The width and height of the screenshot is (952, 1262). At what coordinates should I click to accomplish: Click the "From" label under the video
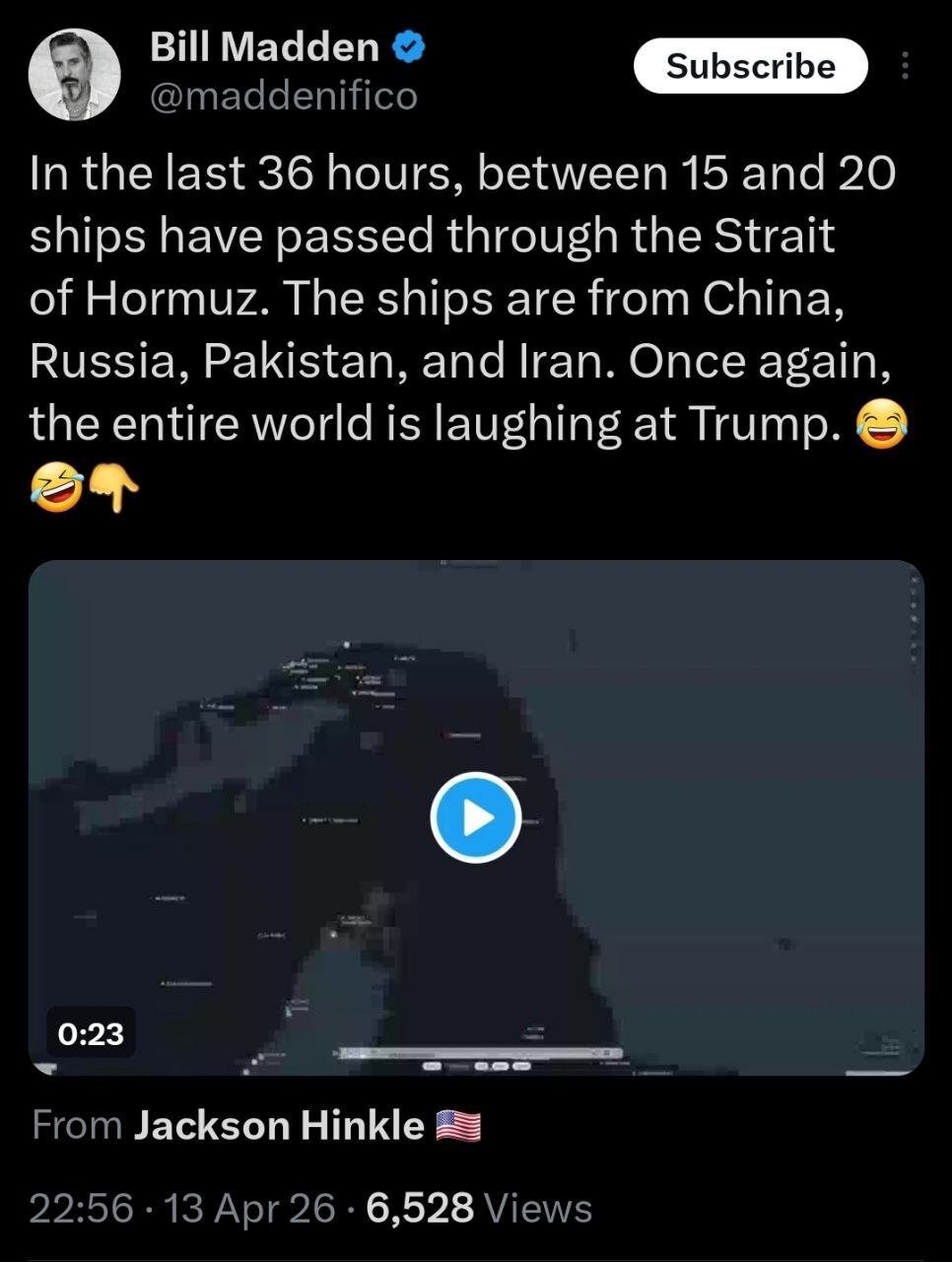click(x=77, y=1125)
